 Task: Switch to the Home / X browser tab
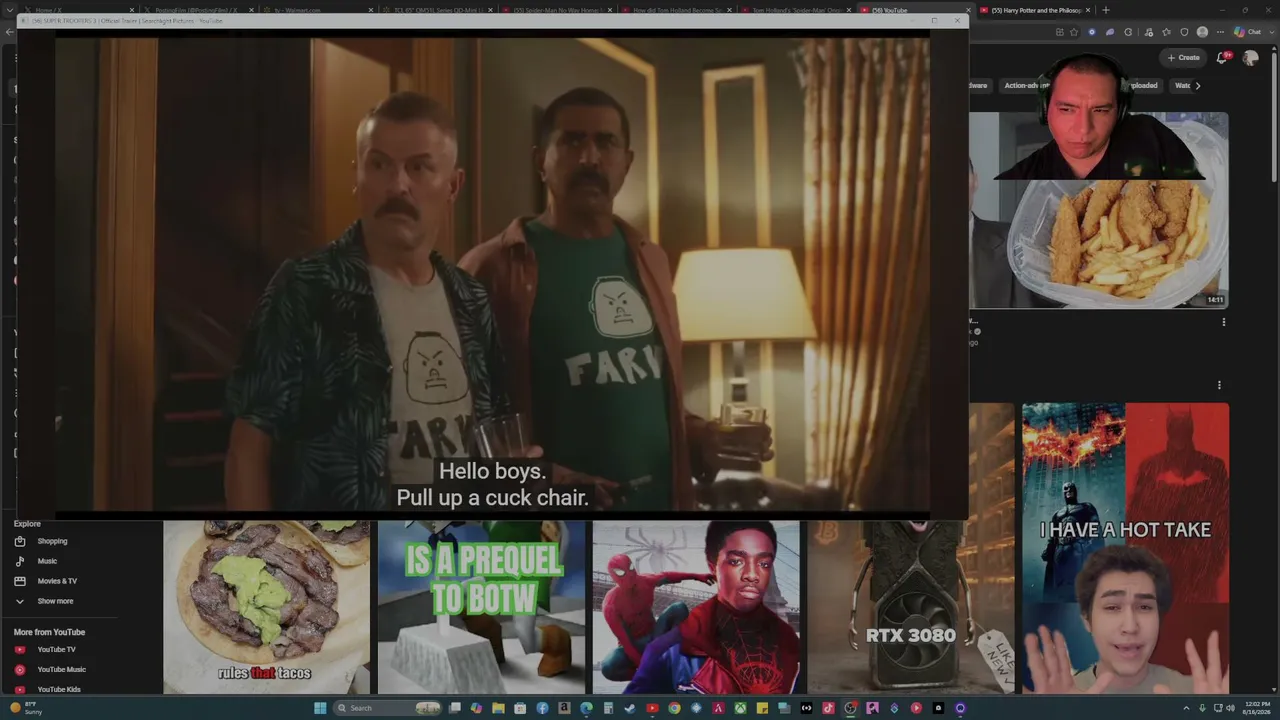tap(76, 10)
